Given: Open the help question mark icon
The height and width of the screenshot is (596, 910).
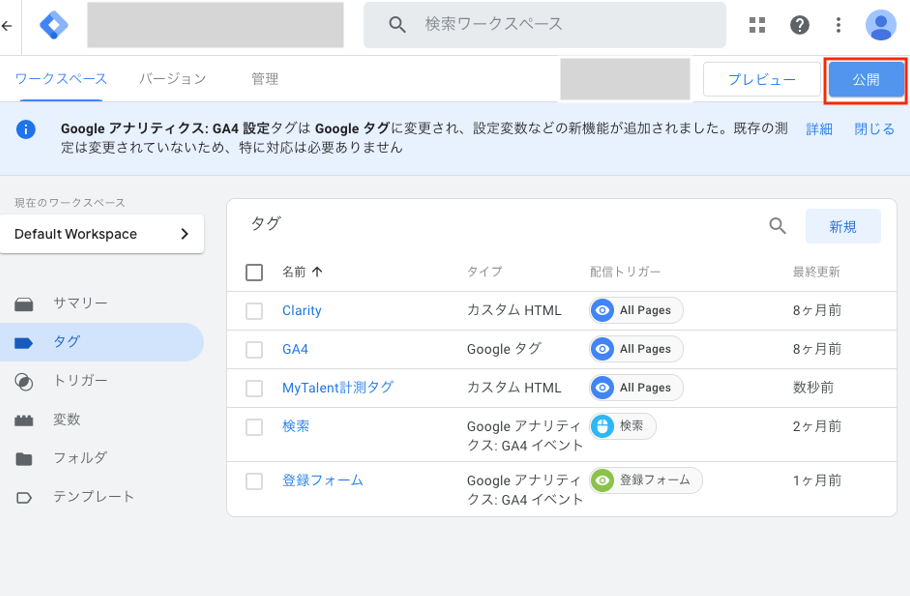Looking at the screenshot, I should point(799,25).
